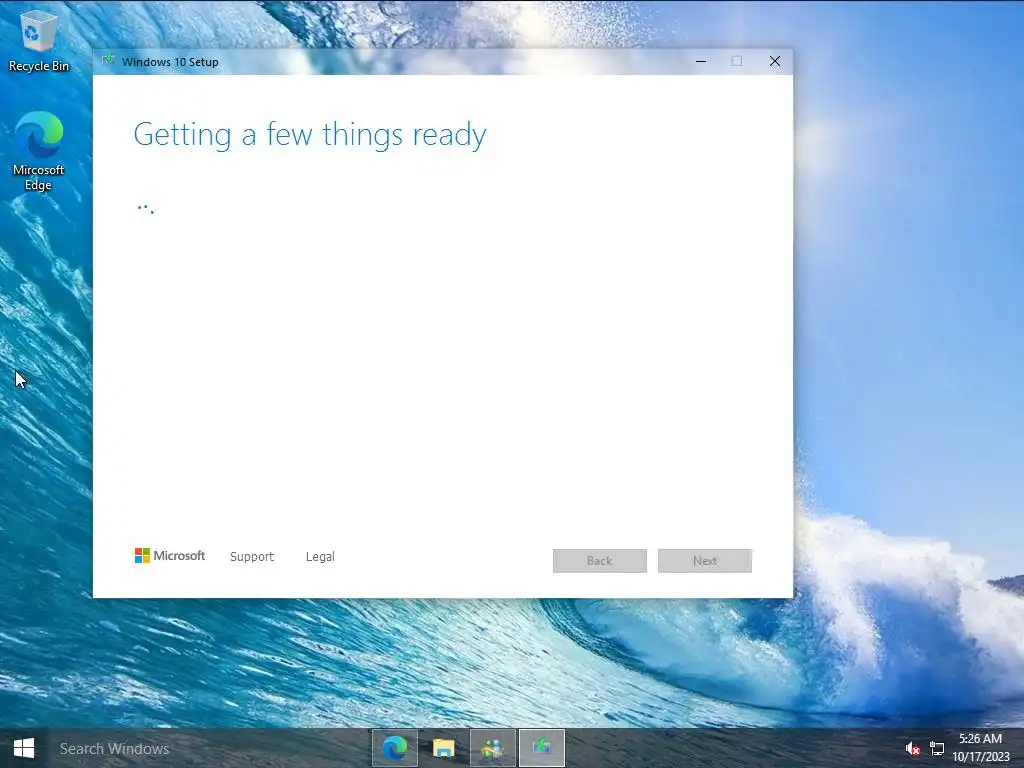Open Edge from the taskbar
Image resolution: width=1024 pixels, height=768 pixels.
[x=394, y=748]
